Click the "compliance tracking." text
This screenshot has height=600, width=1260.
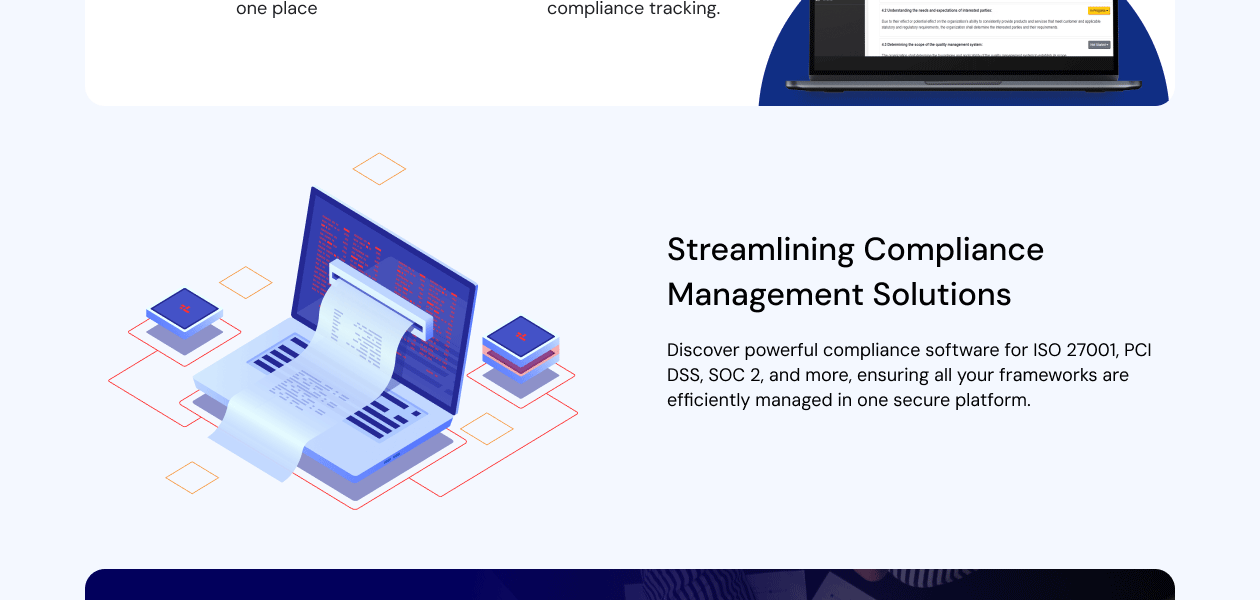(x=633, y=10)
